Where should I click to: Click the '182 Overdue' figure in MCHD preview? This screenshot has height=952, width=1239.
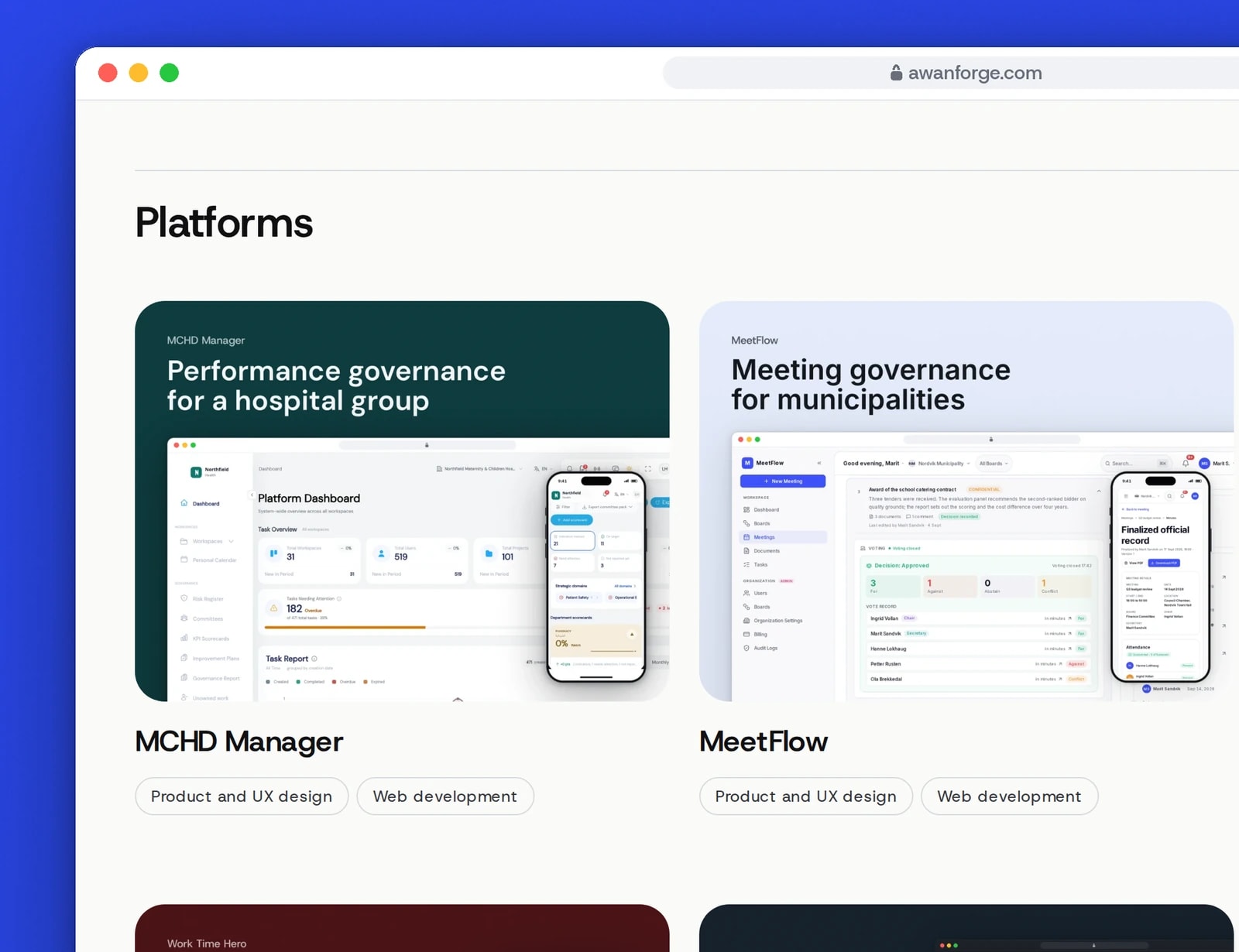click(304, 609)
